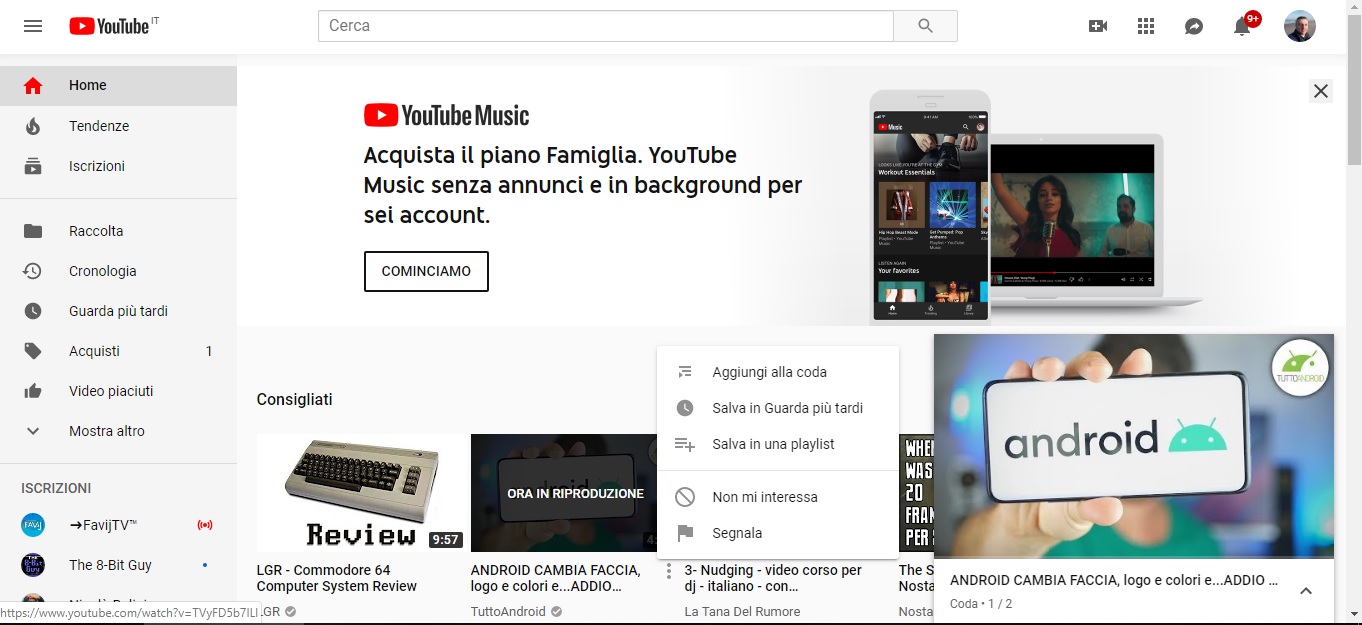The height and width of the screenshot is (625, 1362).
Task: Click the 9:57 duration badge
Action: pyautogui.click(x=445, y=540)
